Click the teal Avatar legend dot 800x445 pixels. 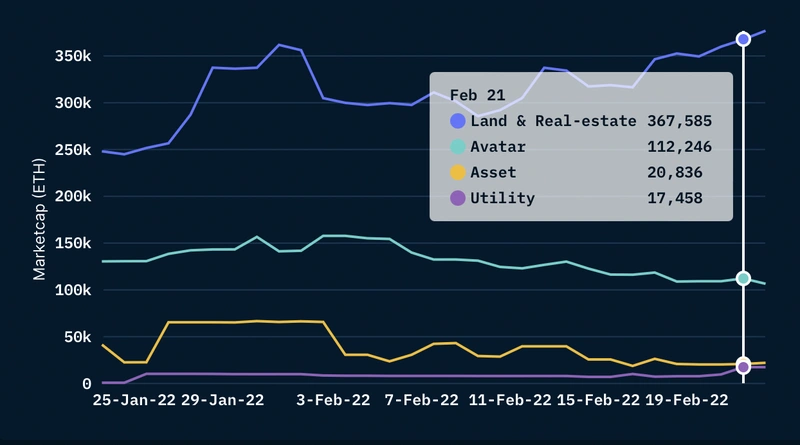pos(459,147)
